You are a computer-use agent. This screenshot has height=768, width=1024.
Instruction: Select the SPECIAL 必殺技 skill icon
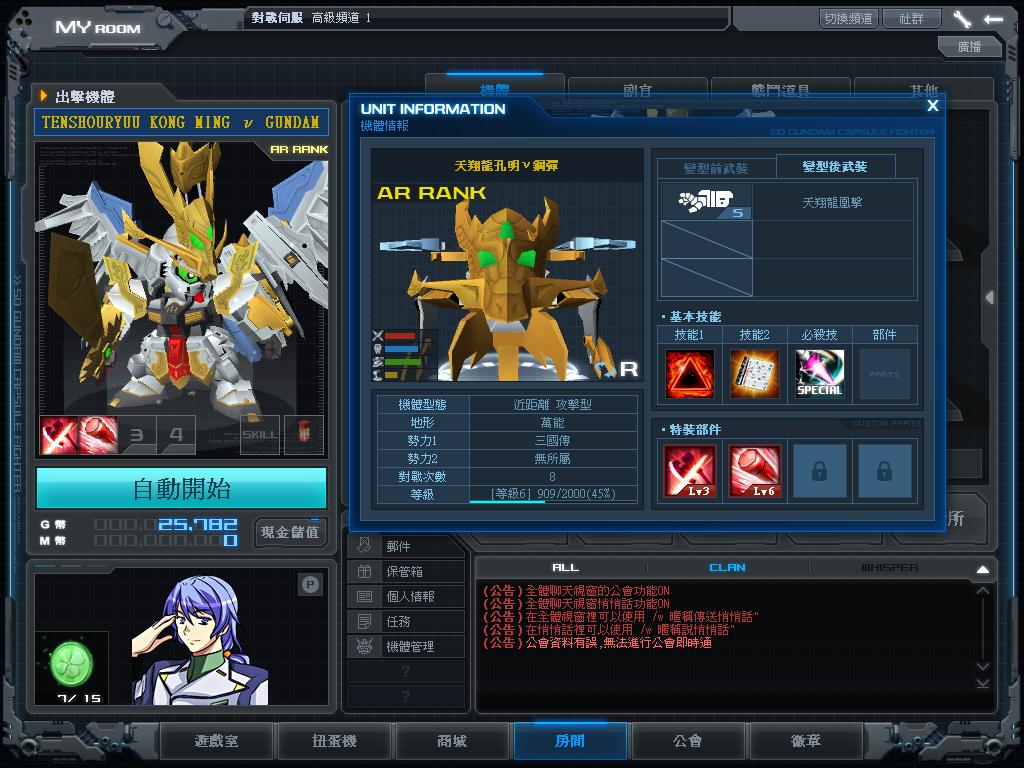[x=820, y=374]
